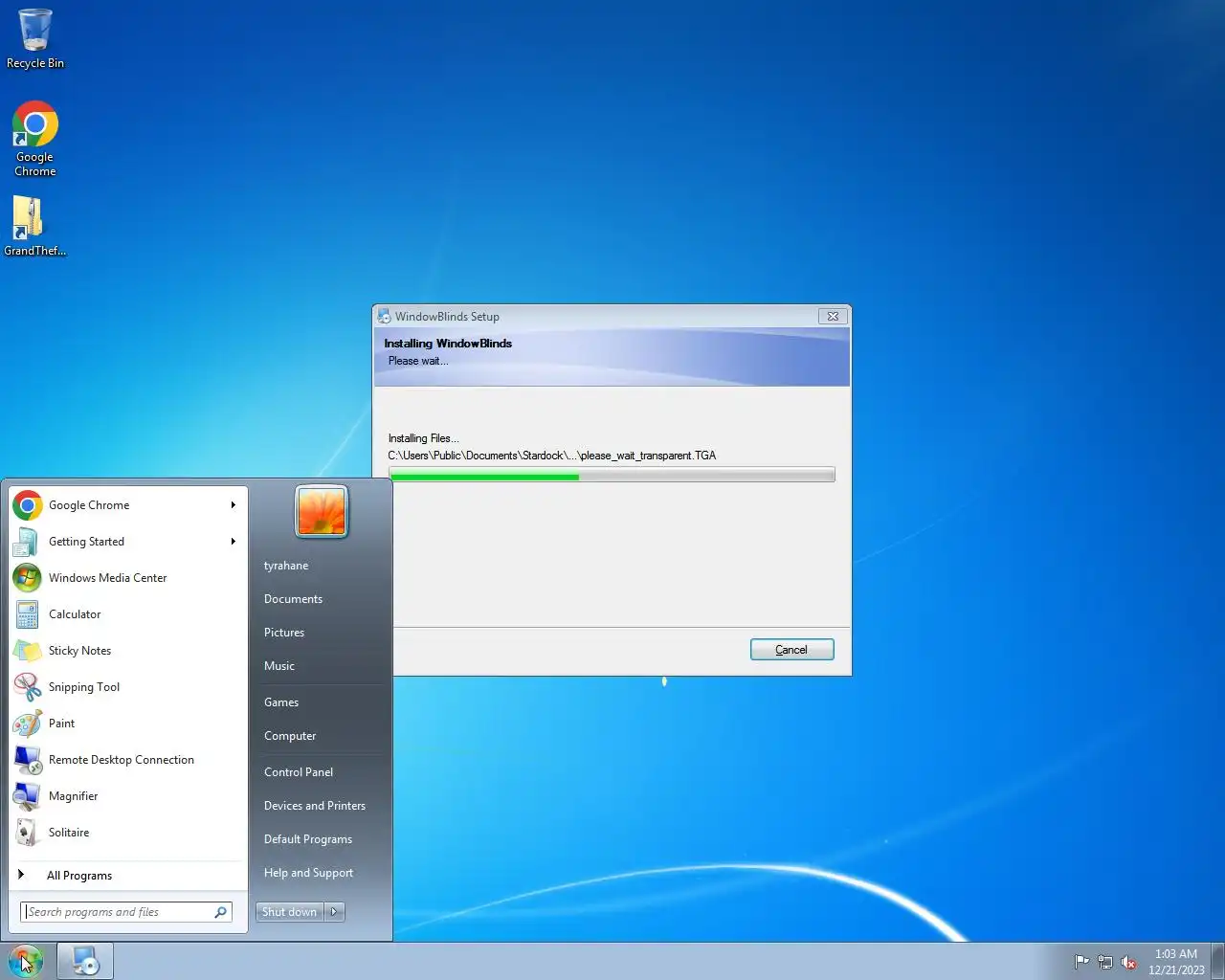Image resolution: width=1225 pixels, height=980 pixels.
Task: Expand Google Chrome jump list arrow
Action: click(x=233, y=505)
